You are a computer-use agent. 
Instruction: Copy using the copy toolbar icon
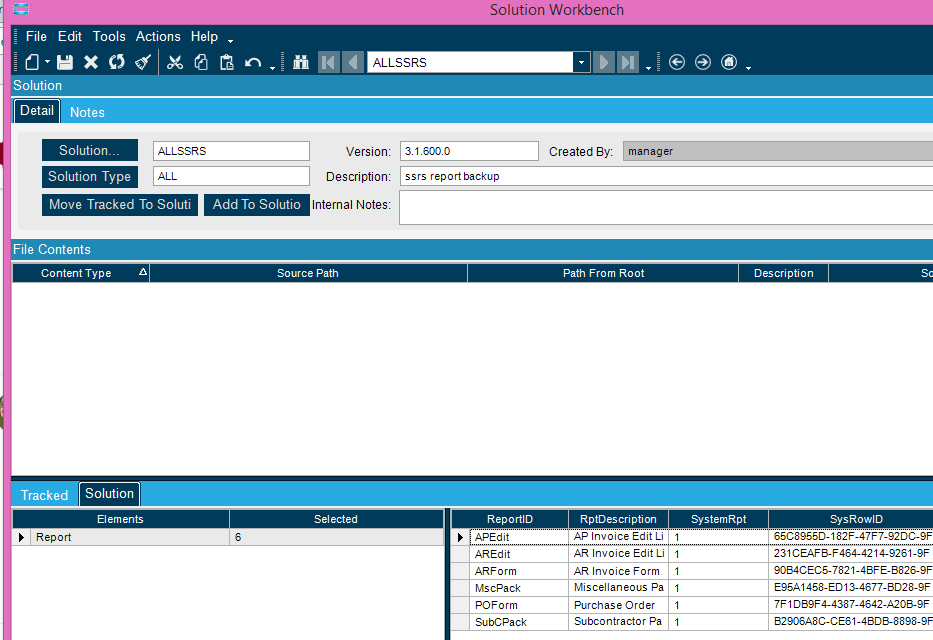(x=201, y=62)
